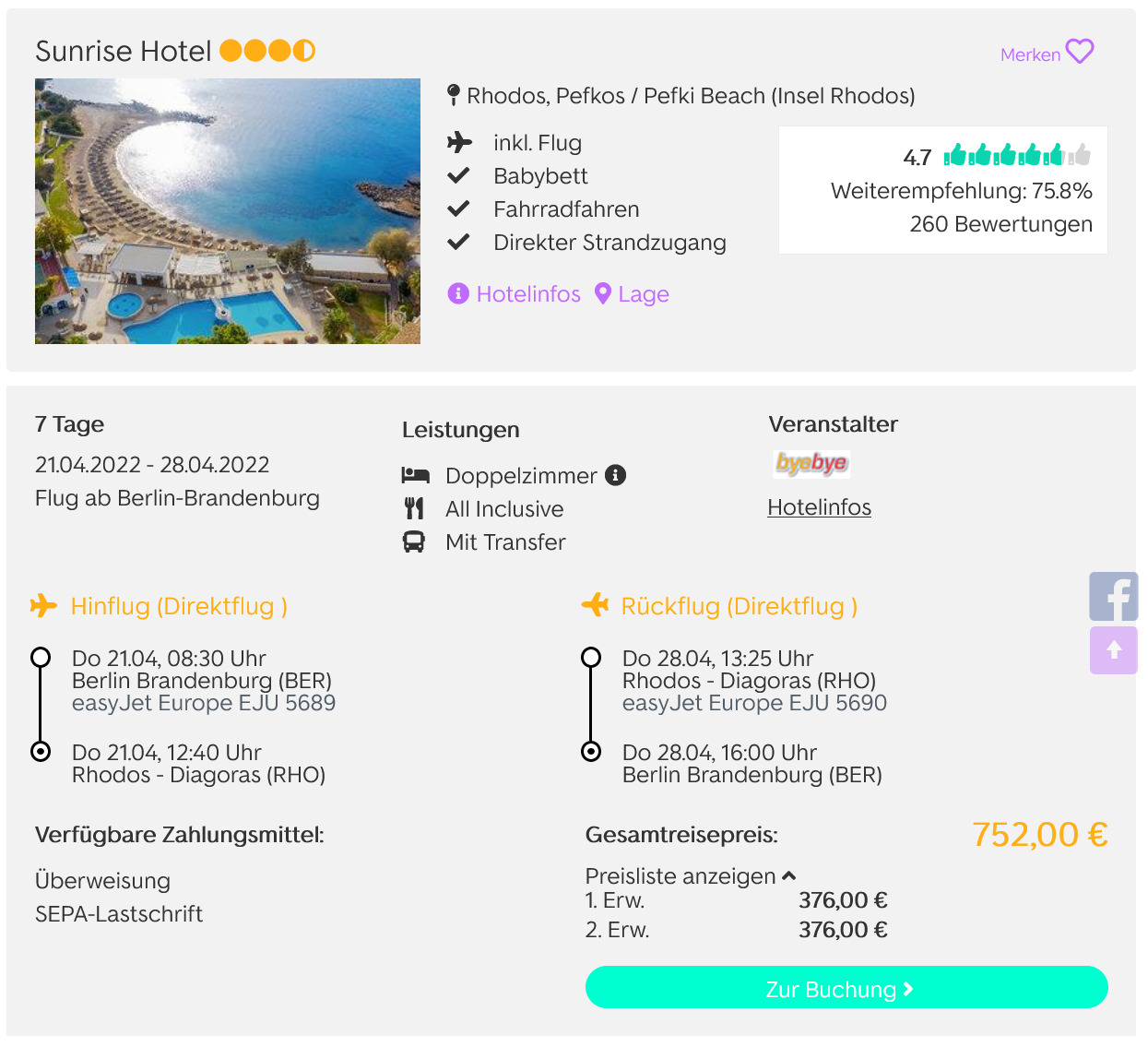Click the info circle icon before Hotelinfos
The height and width of the screenshot is (1047, 1148).
click(x=457, y=293)
